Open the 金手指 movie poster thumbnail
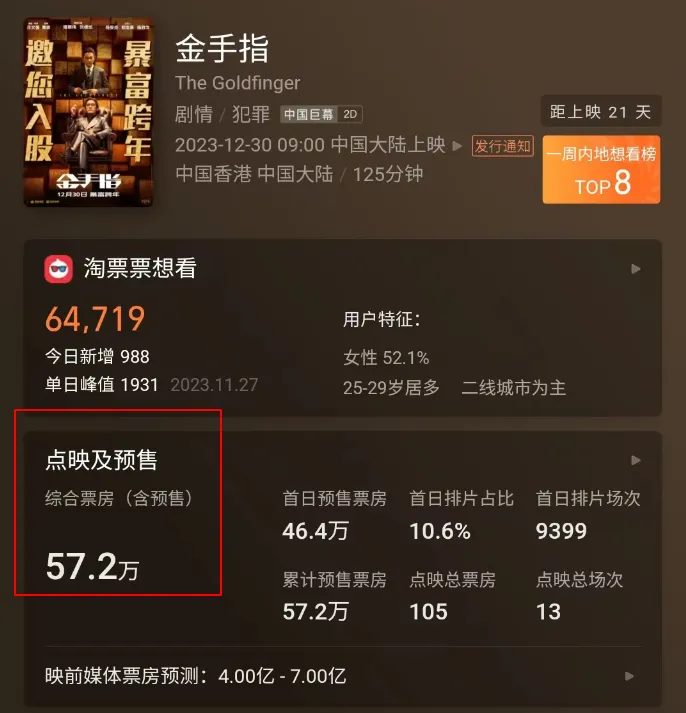 89,112
